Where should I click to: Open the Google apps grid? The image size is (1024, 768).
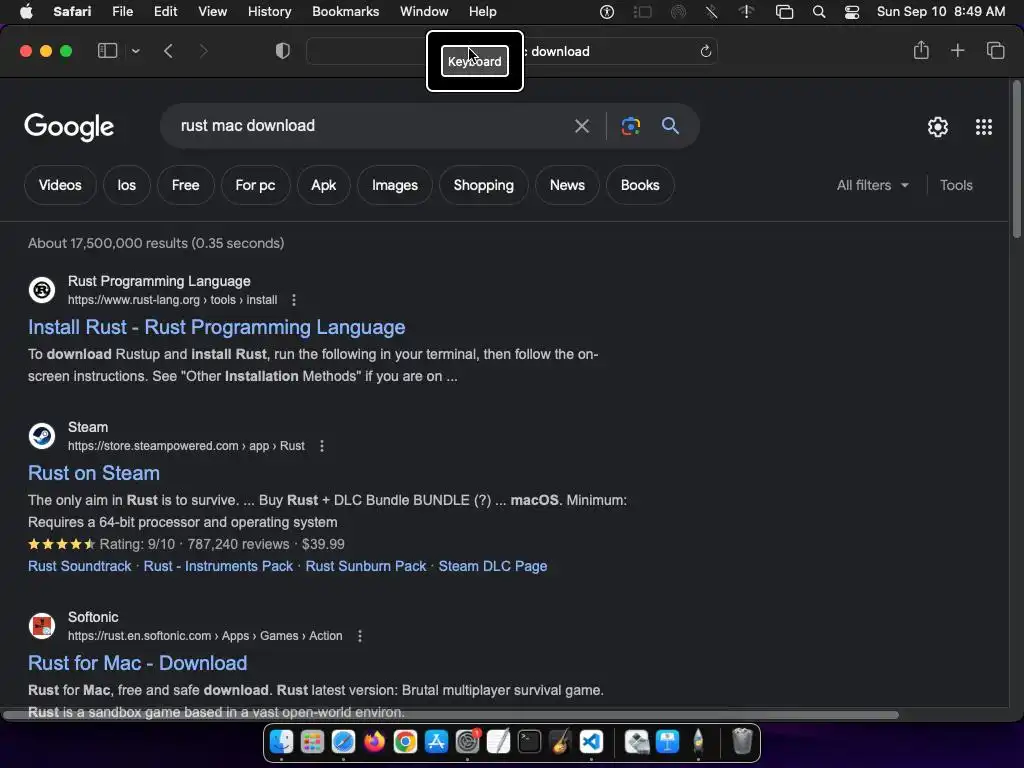click(984, 127)
